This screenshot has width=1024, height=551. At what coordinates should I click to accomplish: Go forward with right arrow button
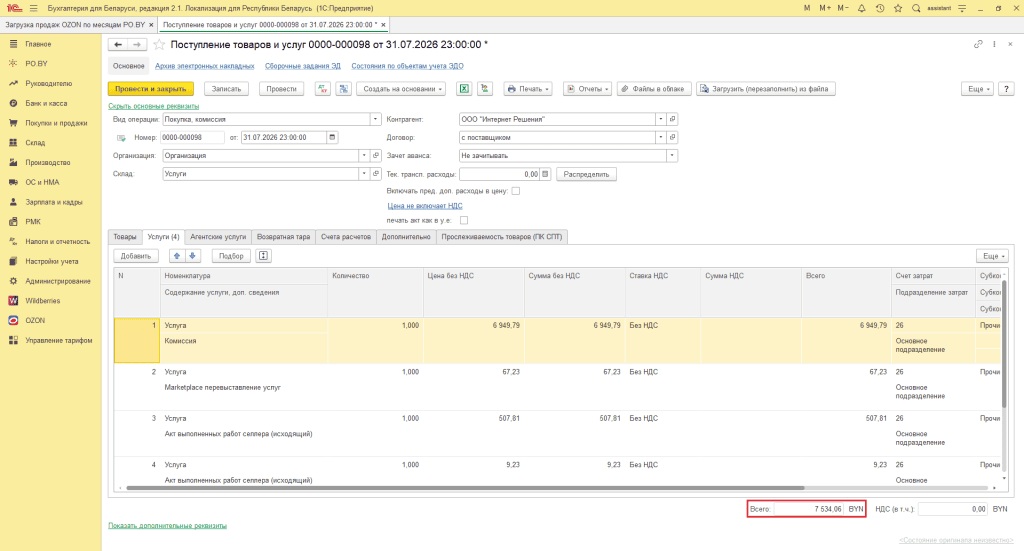pyautogui.click(x=136, y=44)
